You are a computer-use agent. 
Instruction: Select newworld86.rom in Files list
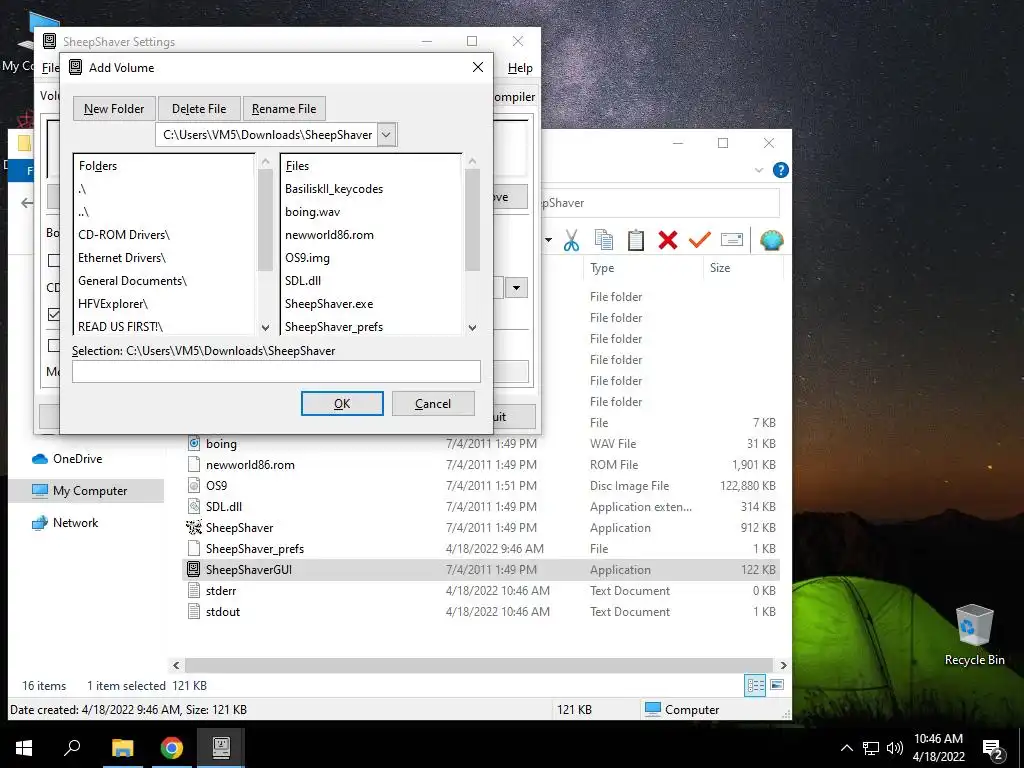330,234
